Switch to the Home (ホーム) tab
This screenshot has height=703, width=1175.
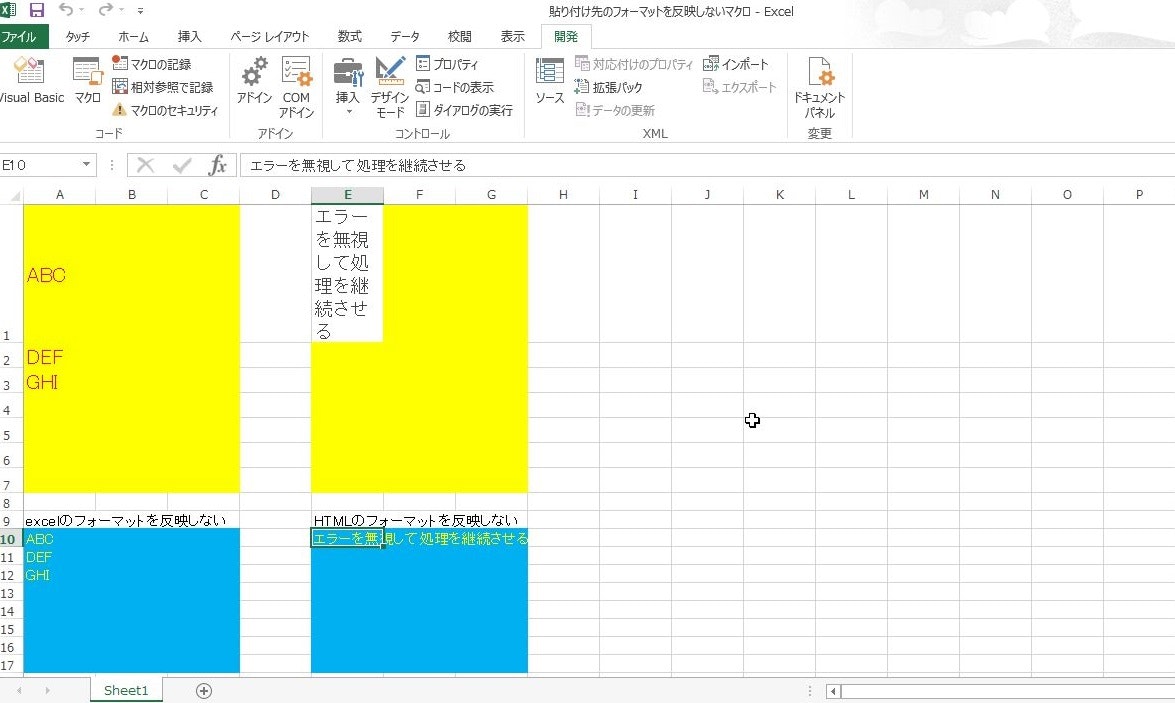(133, 36)
